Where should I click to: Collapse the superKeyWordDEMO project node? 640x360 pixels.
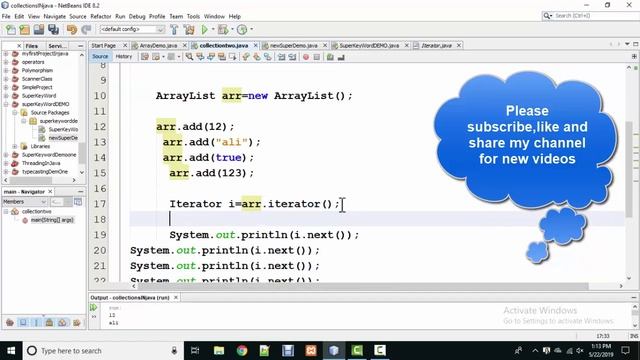tap(6, 104)
